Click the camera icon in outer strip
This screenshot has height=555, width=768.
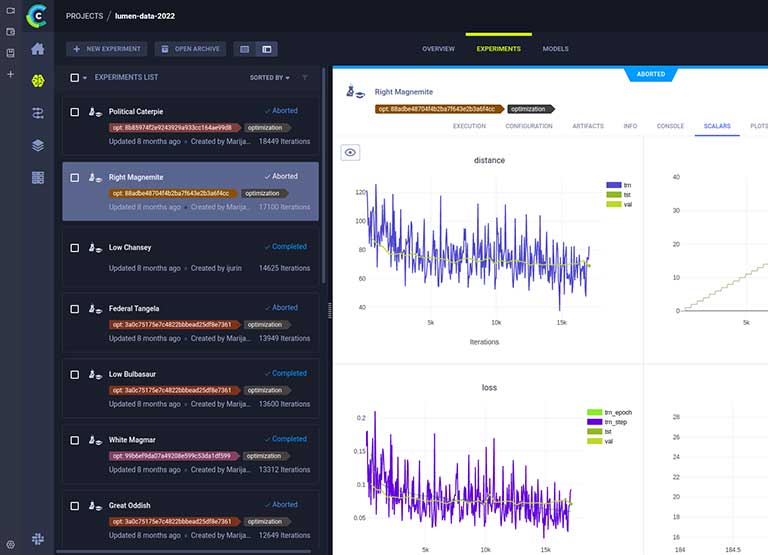pos(10,10)
